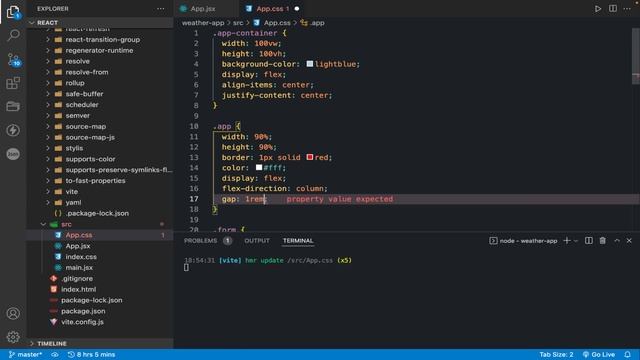The height and width of the screenshot is (360, 640).
Task: Expand the supports-color folder
Action: point(48,159)
